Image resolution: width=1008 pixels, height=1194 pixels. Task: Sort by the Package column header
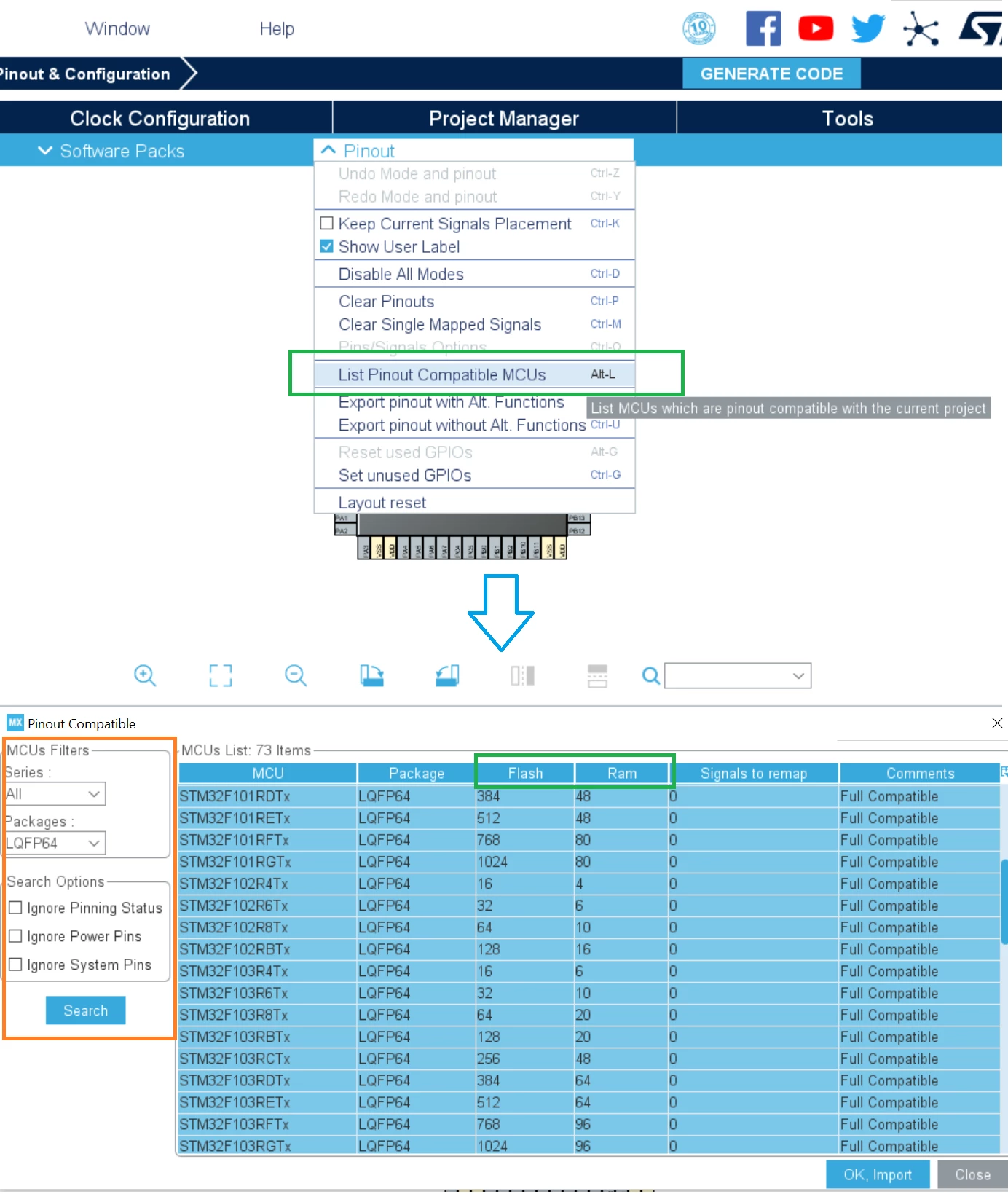tap(416, 773)
